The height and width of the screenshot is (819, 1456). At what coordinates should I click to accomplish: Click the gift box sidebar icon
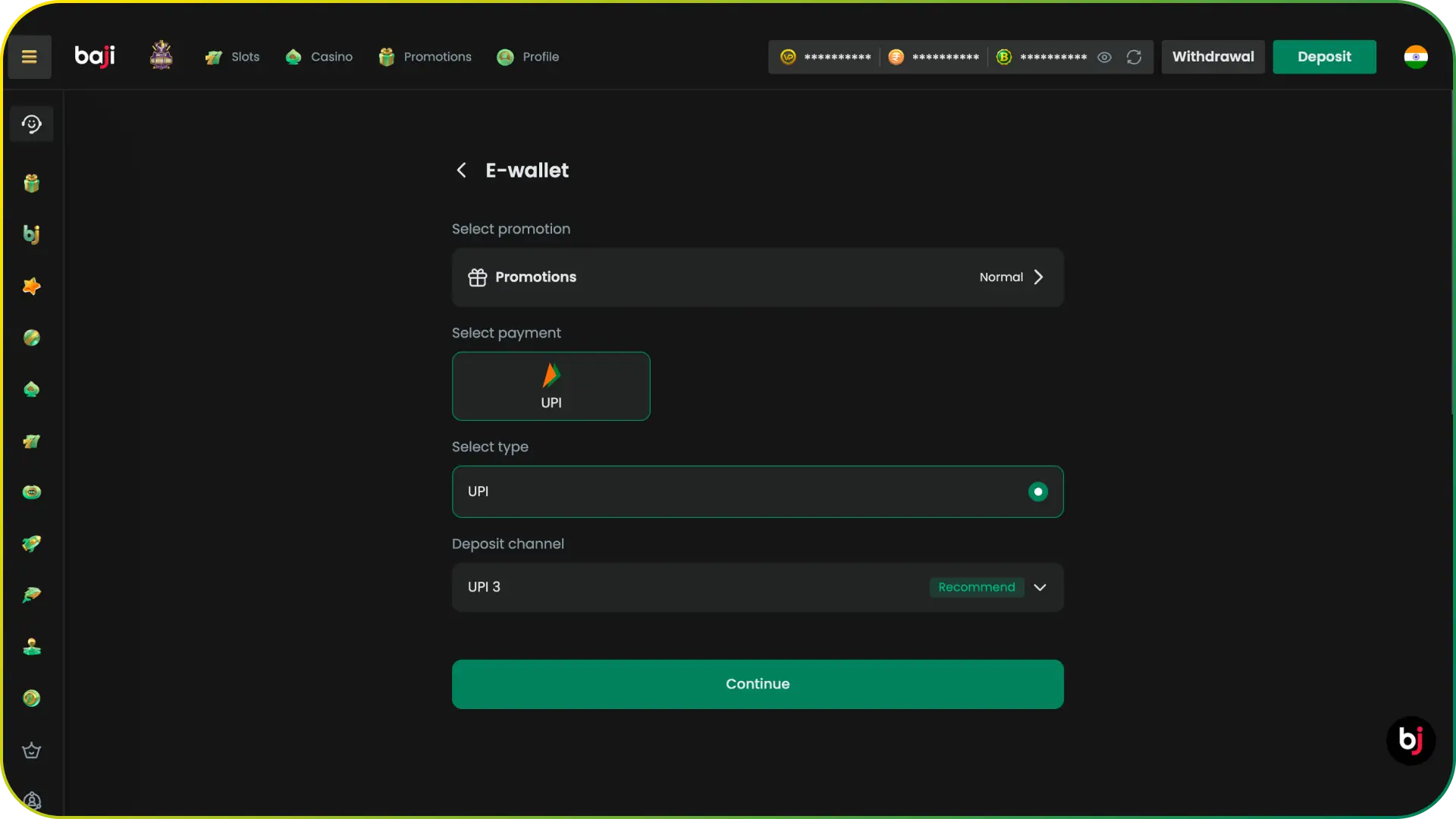click(31, 184)
